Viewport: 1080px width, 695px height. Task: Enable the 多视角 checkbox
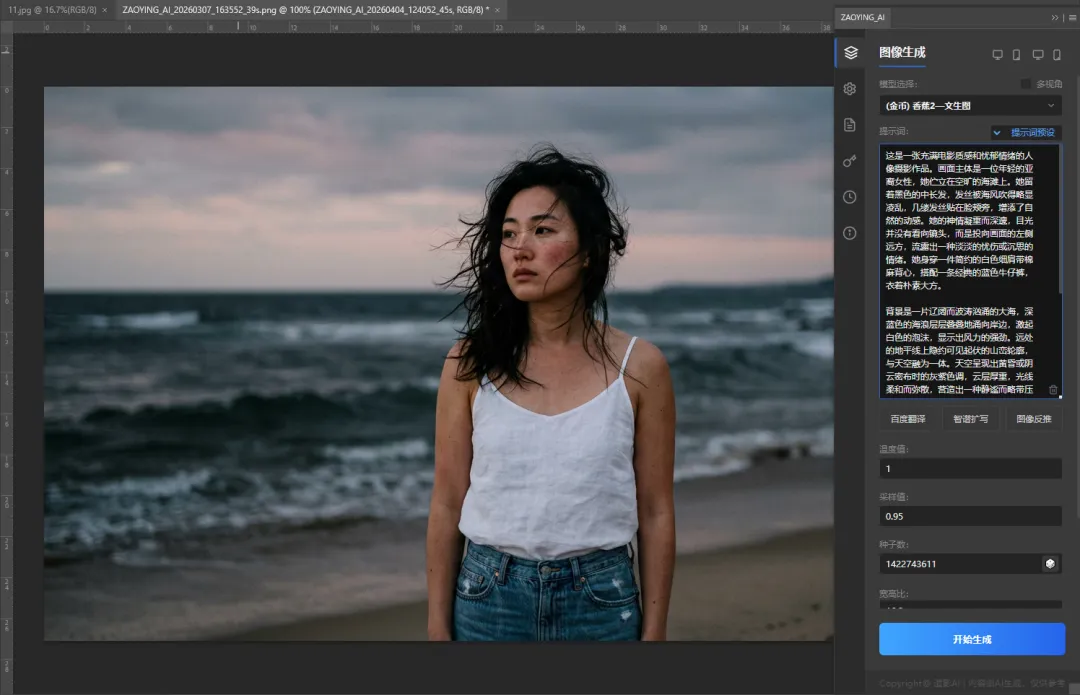[x=1025, y=84]
